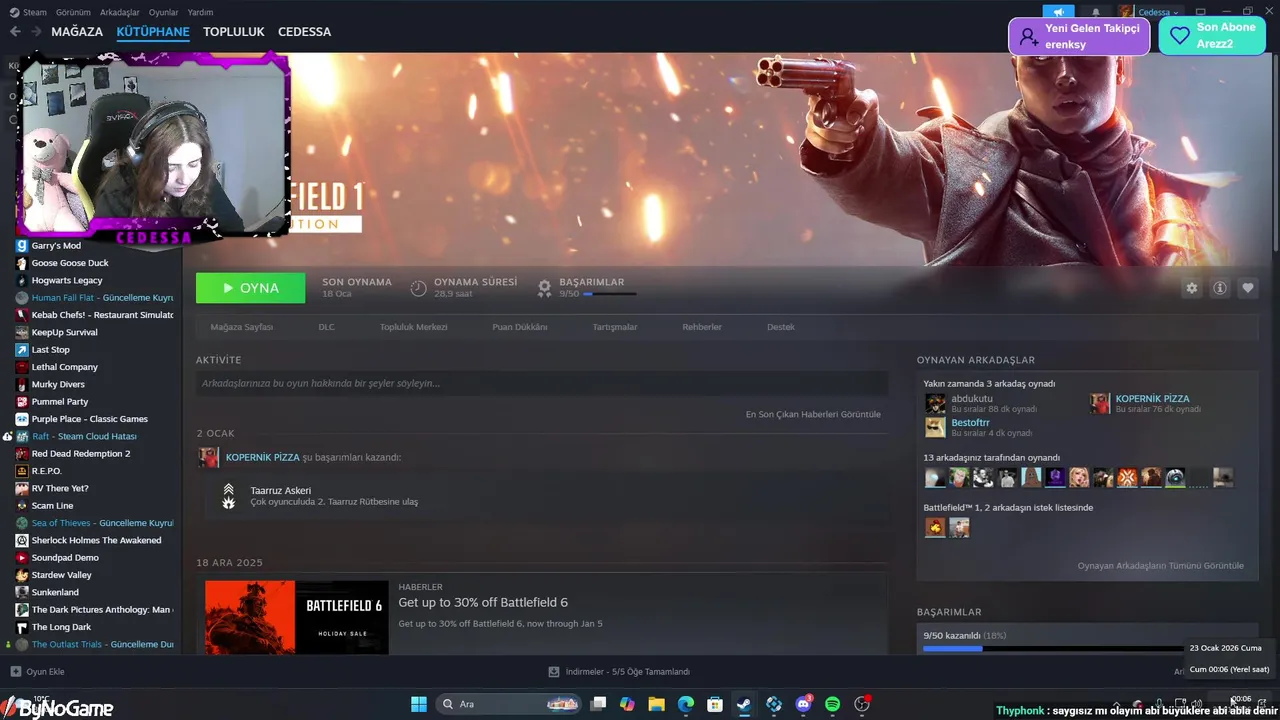Click Oyun Ekle add game button

37,672
